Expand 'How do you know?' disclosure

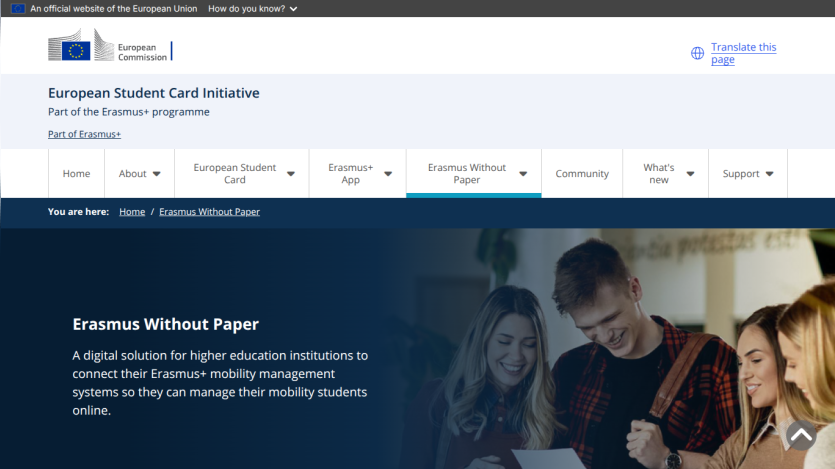tap(252, 9)
